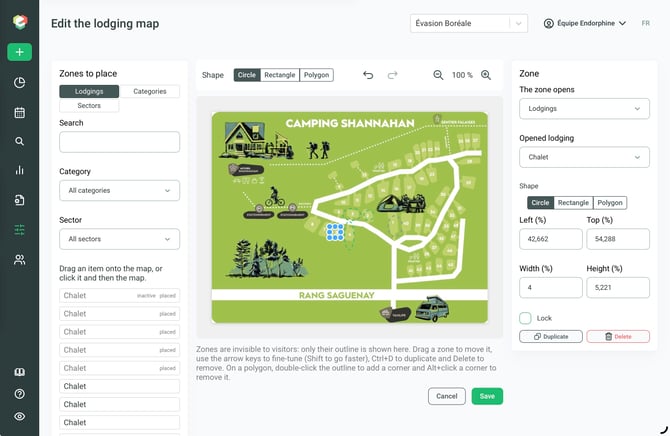Click the user account avatar icon
670x436 pixels.
(549, 24)
